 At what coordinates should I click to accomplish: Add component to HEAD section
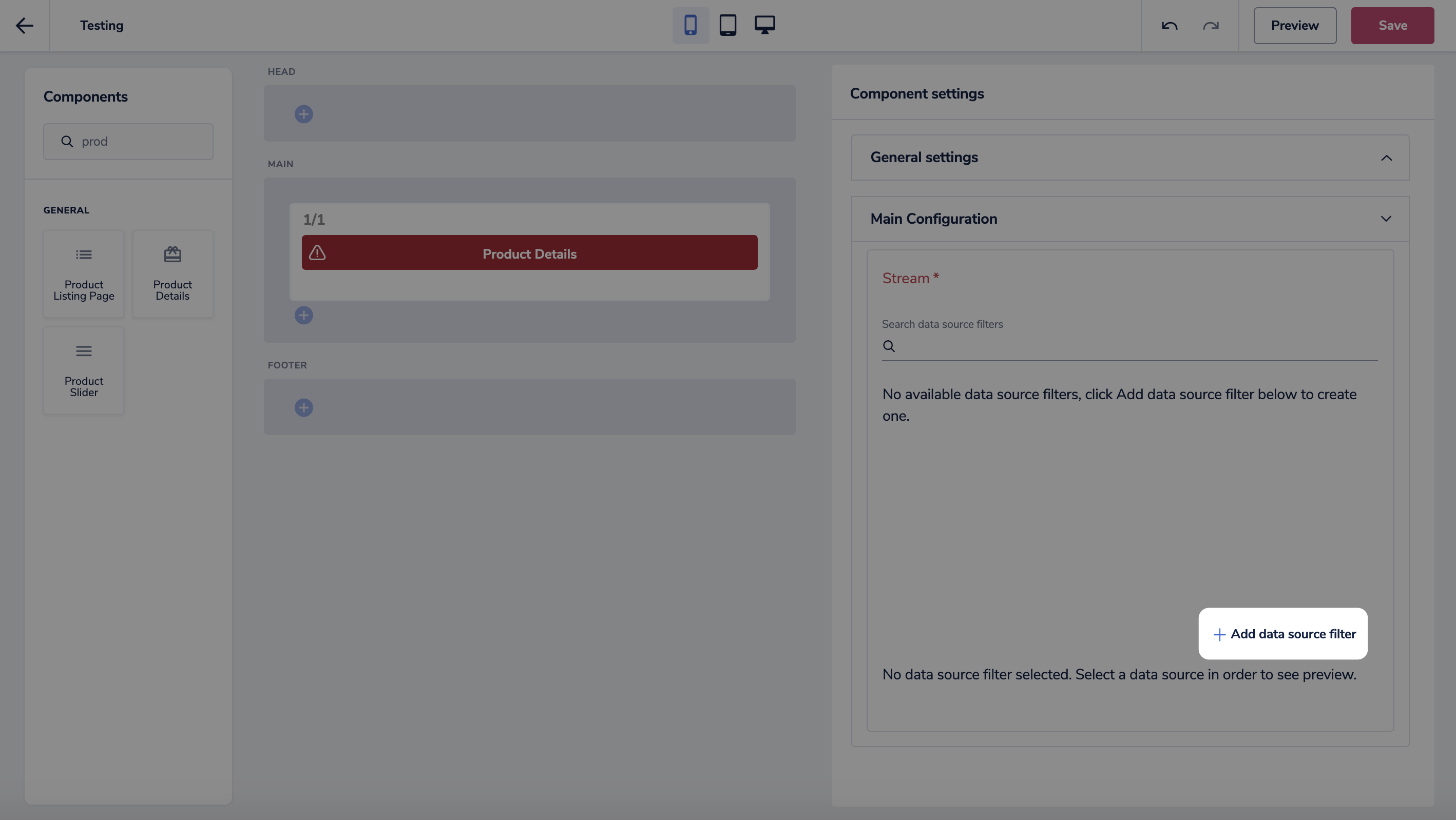click(x=303, y=114)
